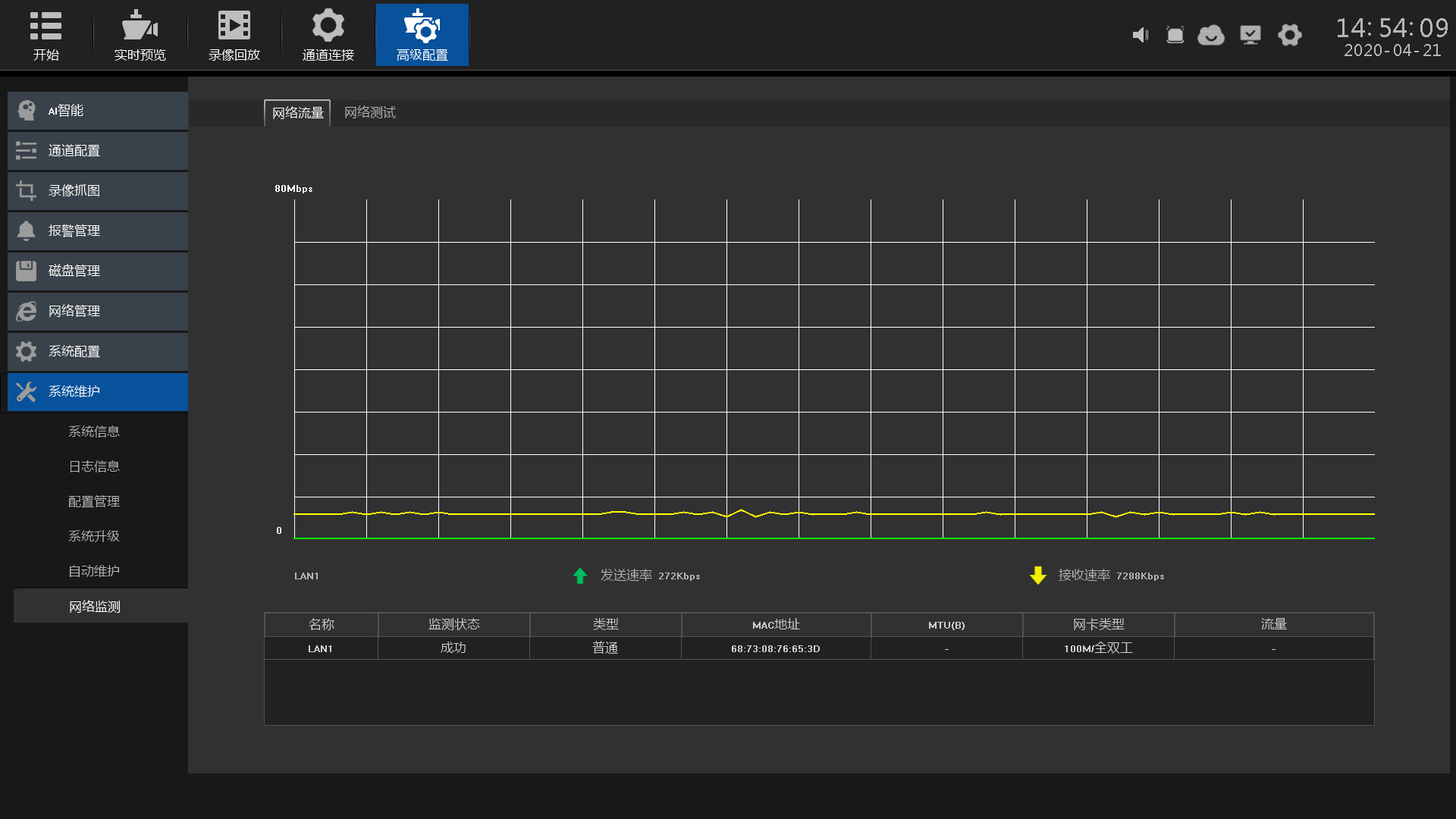Expand 通道配置 in the sidebar

click(x=98, y=151)
